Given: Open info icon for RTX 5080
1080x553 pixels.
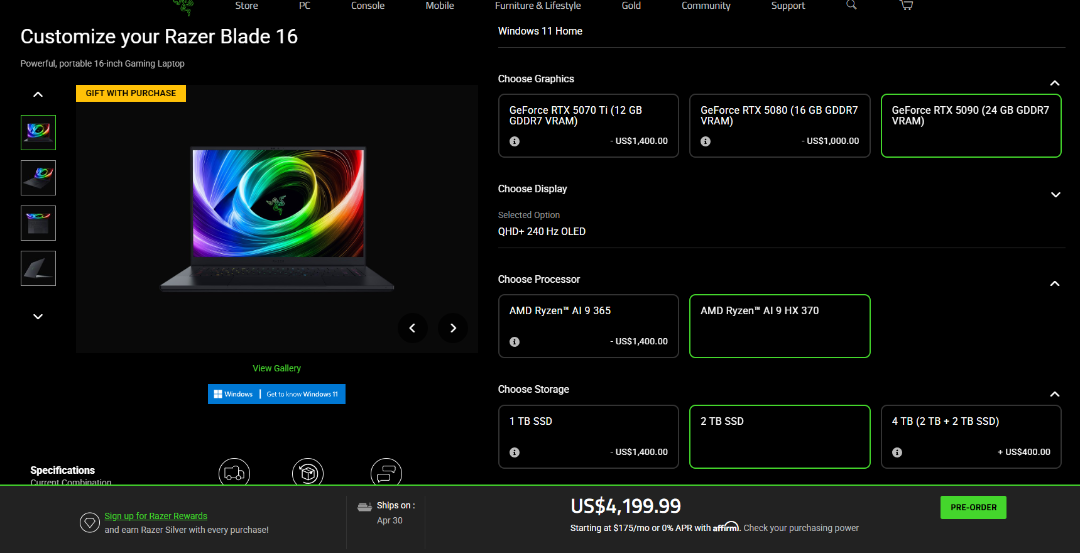Looking at the screenshot, I should click(705, 141).
